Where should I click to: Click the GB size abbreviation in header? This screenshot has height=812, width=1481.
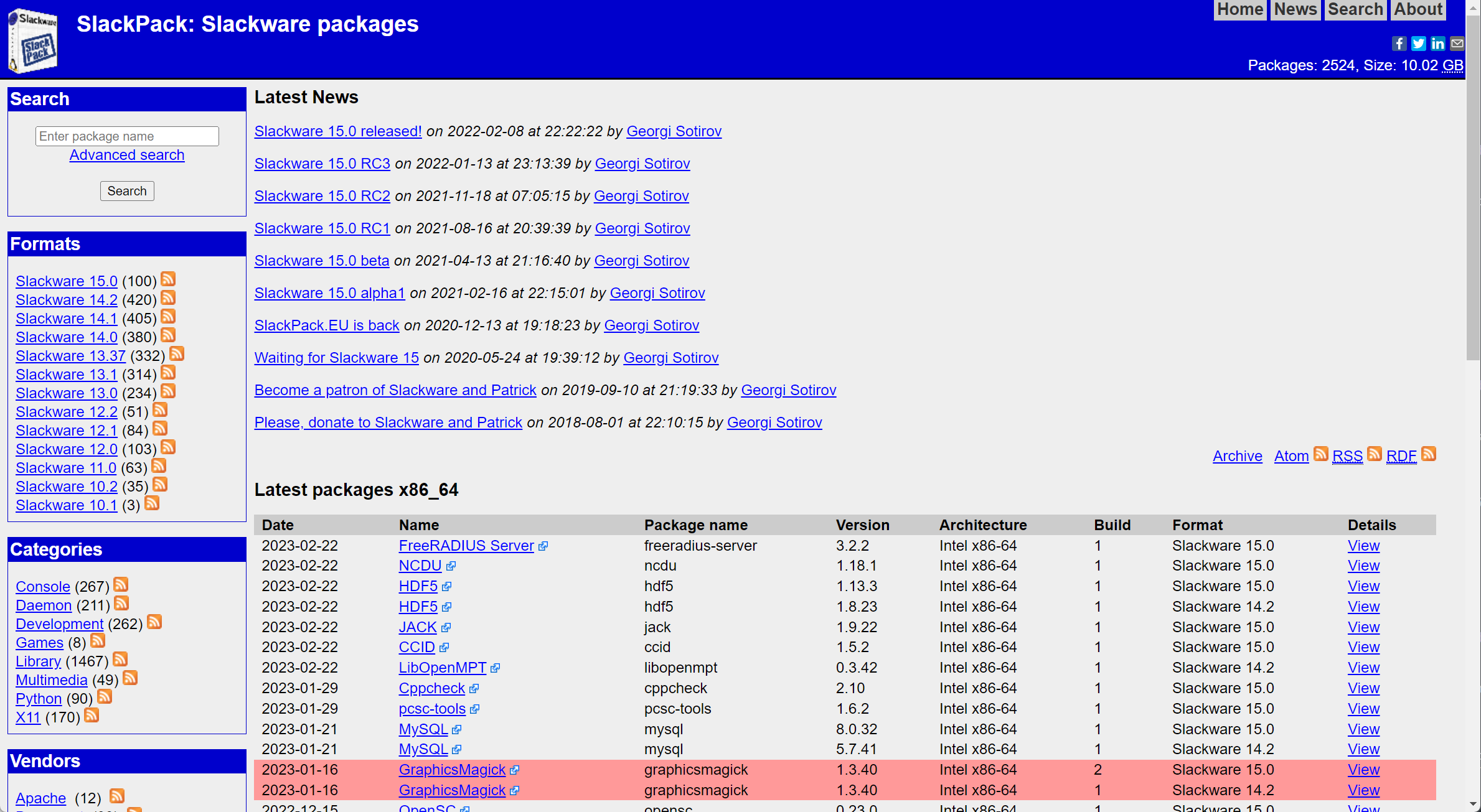click(1452, 65)
